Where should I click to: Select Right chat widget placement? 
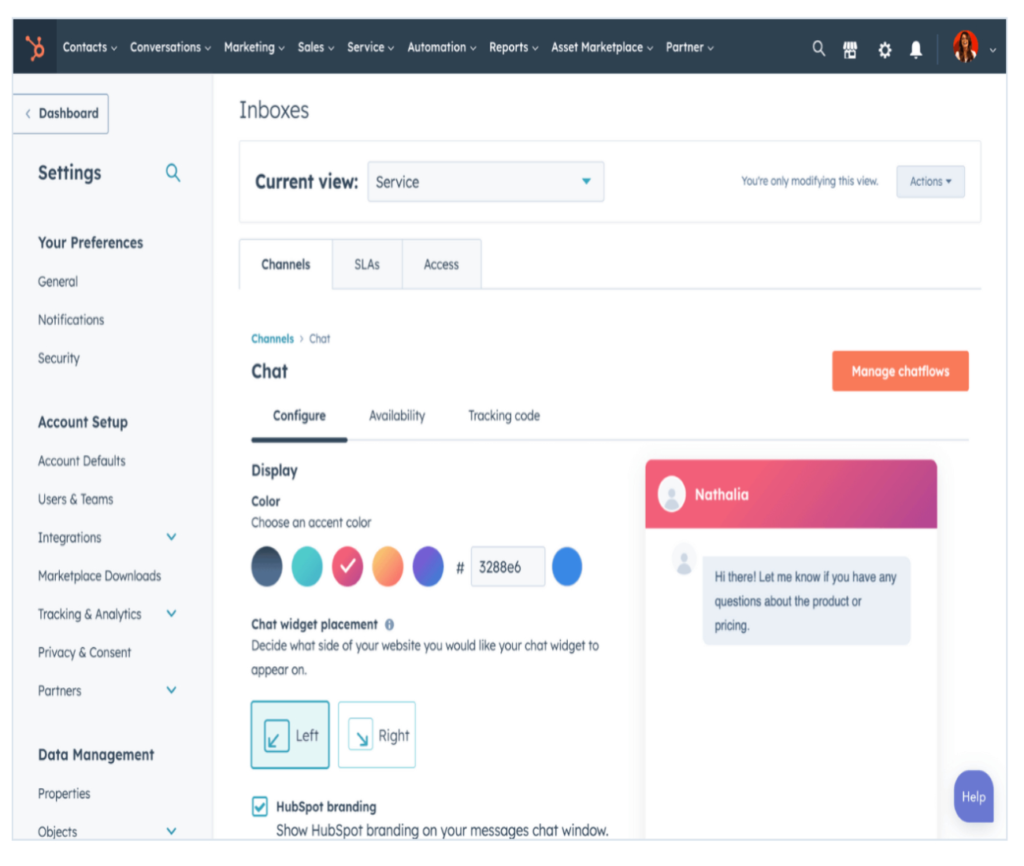click(377, 735)
